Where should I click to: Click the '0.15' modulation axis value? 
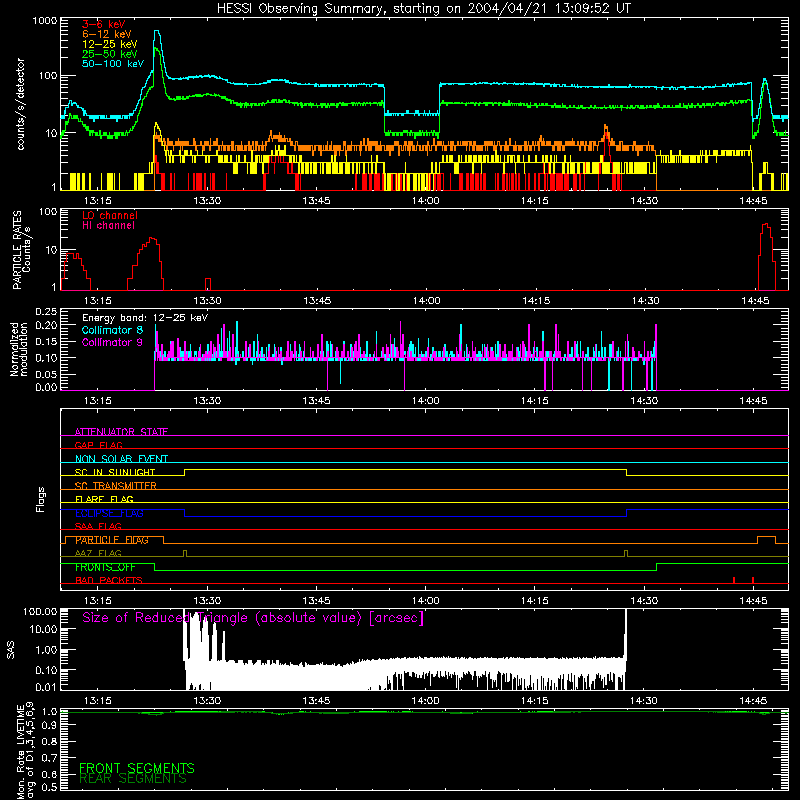click(46, 342)
